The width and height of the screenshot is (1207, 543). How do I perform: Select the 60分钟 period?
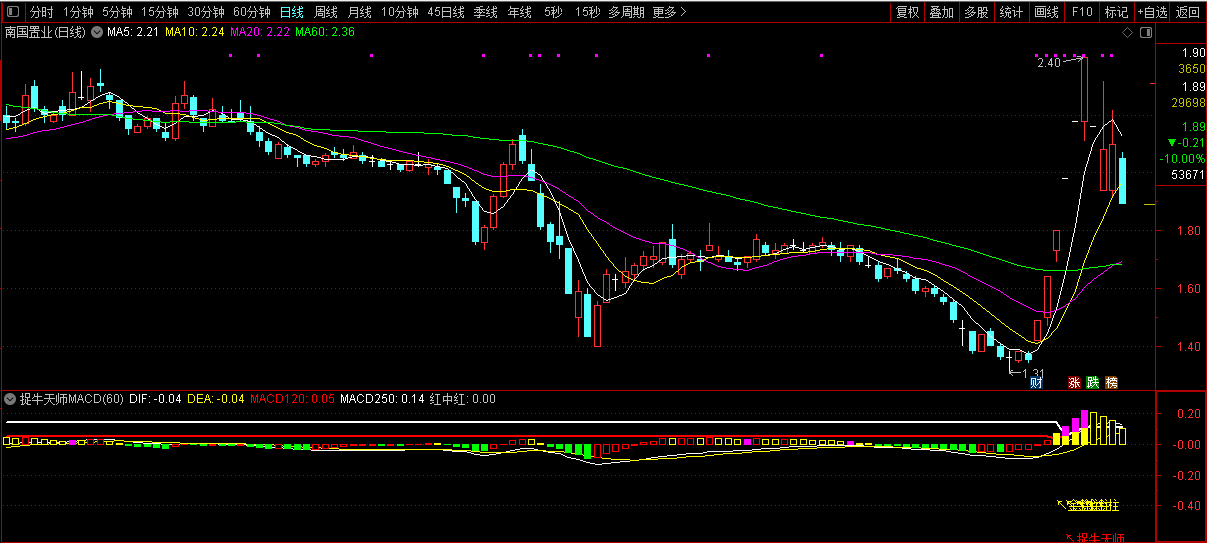pos(252,12)
